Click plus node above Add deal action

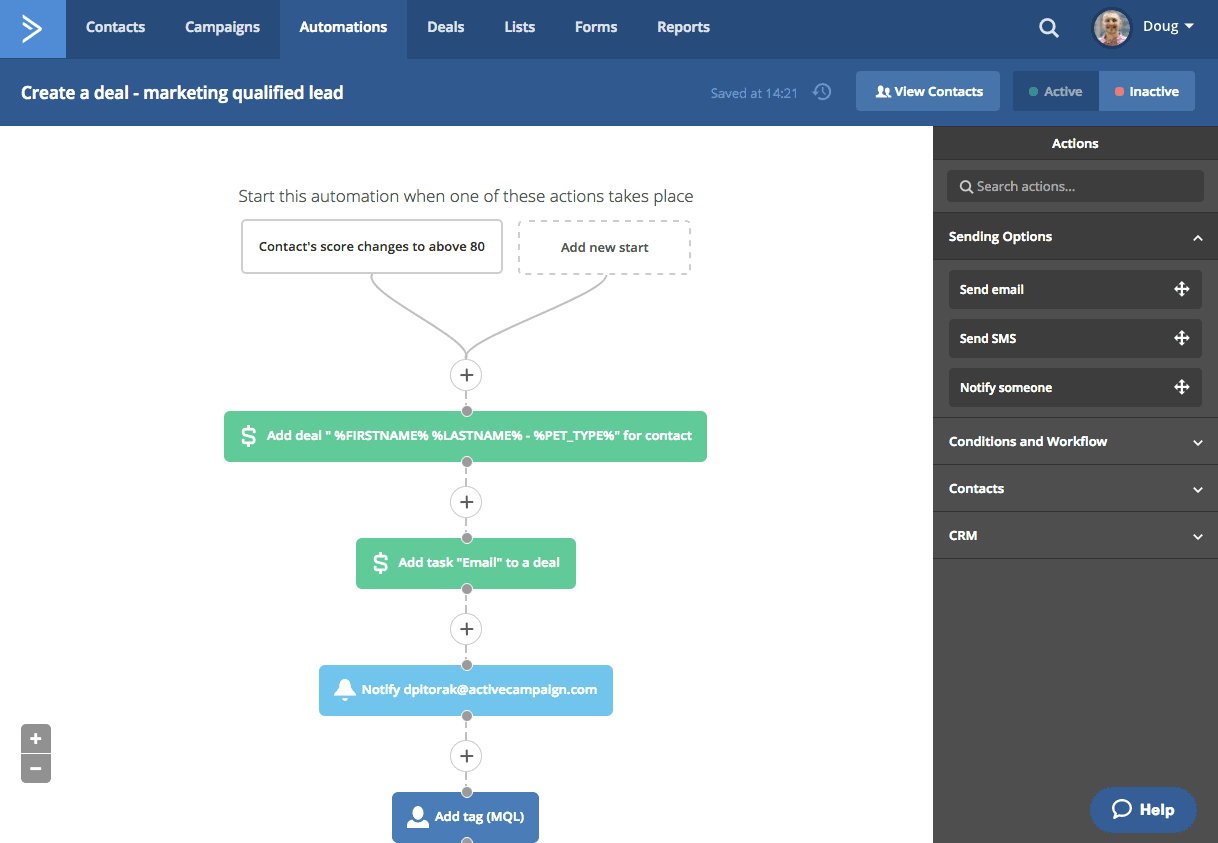(466, 375)
